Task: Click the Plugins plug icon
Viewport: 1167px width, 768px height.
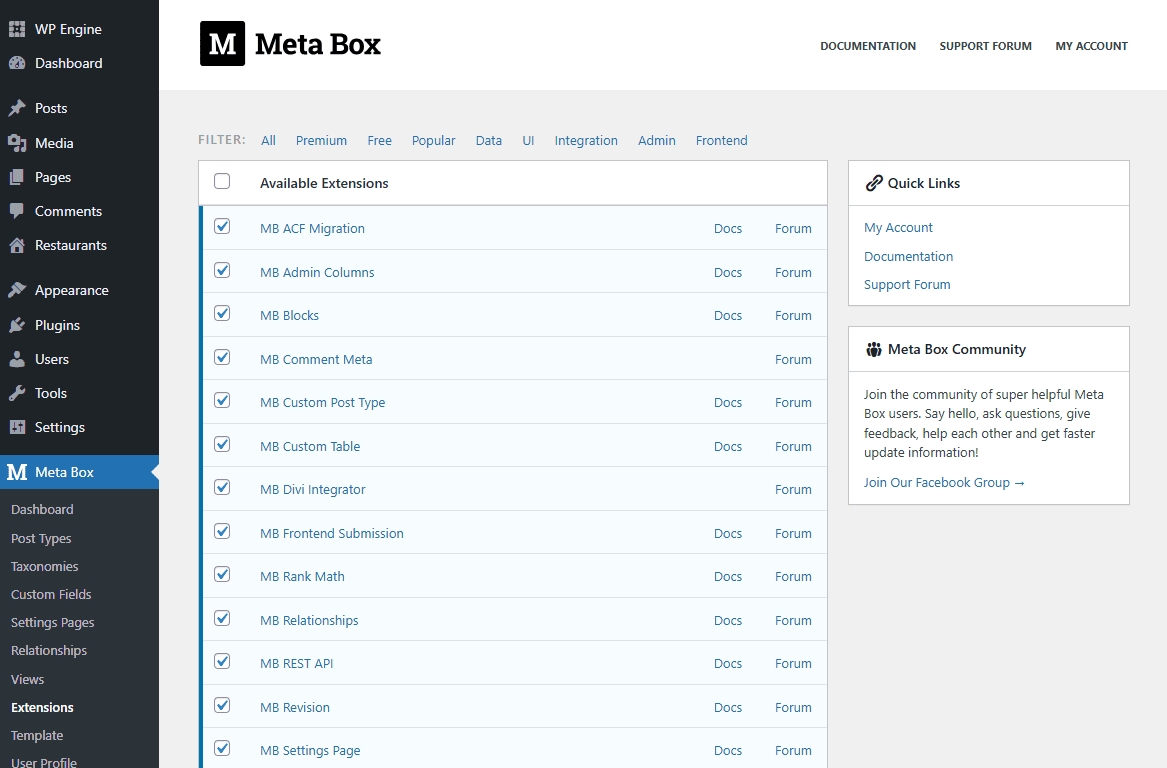Action: click(17, 325)
